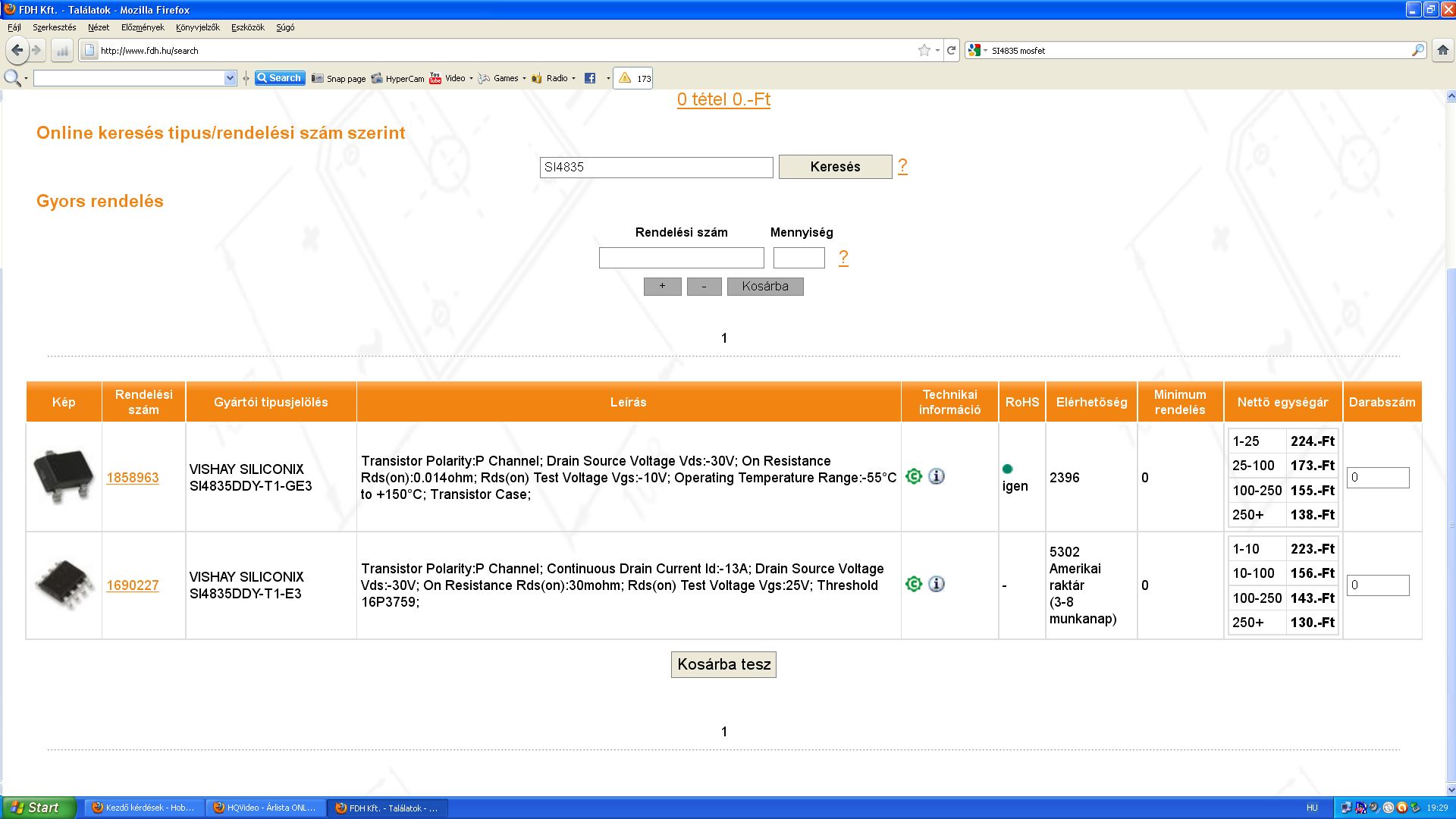Focus the Mennyiség quantity field
Image resolution: width=1456 pixels, height=819 pixels.
pos(799,258)
